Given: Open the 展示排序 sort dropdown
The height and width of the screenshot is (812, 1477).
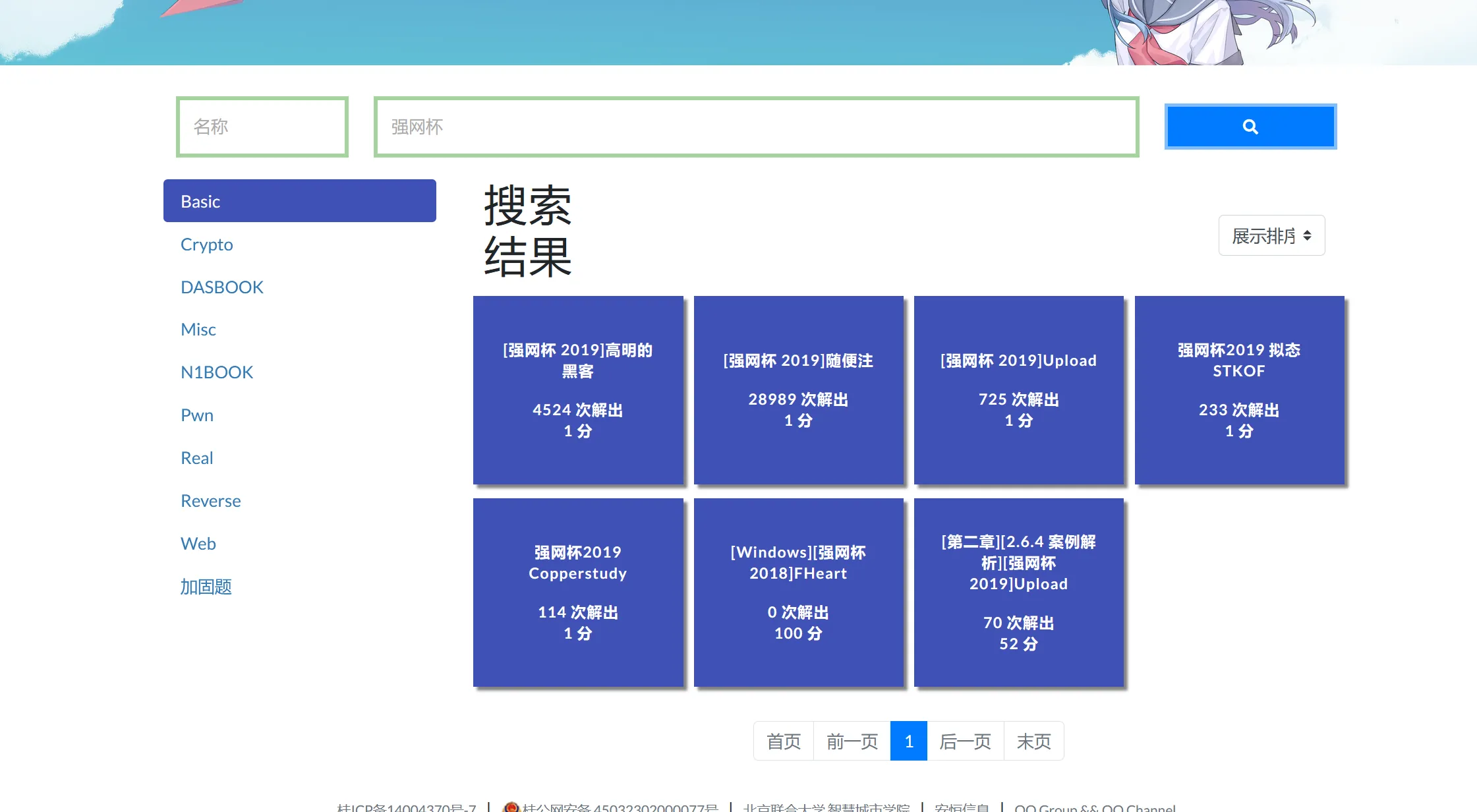Looking at the screenshot, I should pyautogui.click(x=1271, y=235).
